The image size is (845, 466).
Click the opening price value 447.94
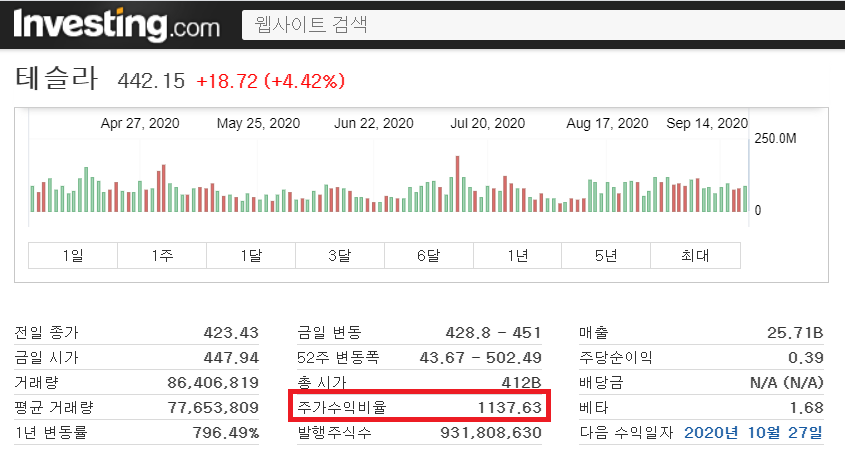231,357
